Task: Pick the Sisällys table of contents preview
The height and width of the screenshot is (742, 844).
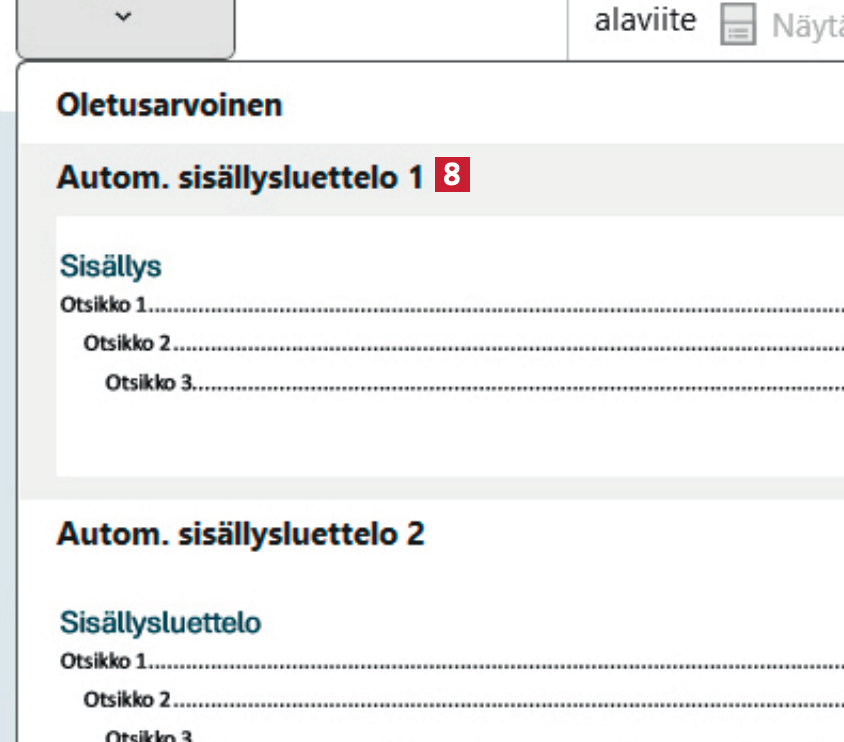Action: pos(450,345)
